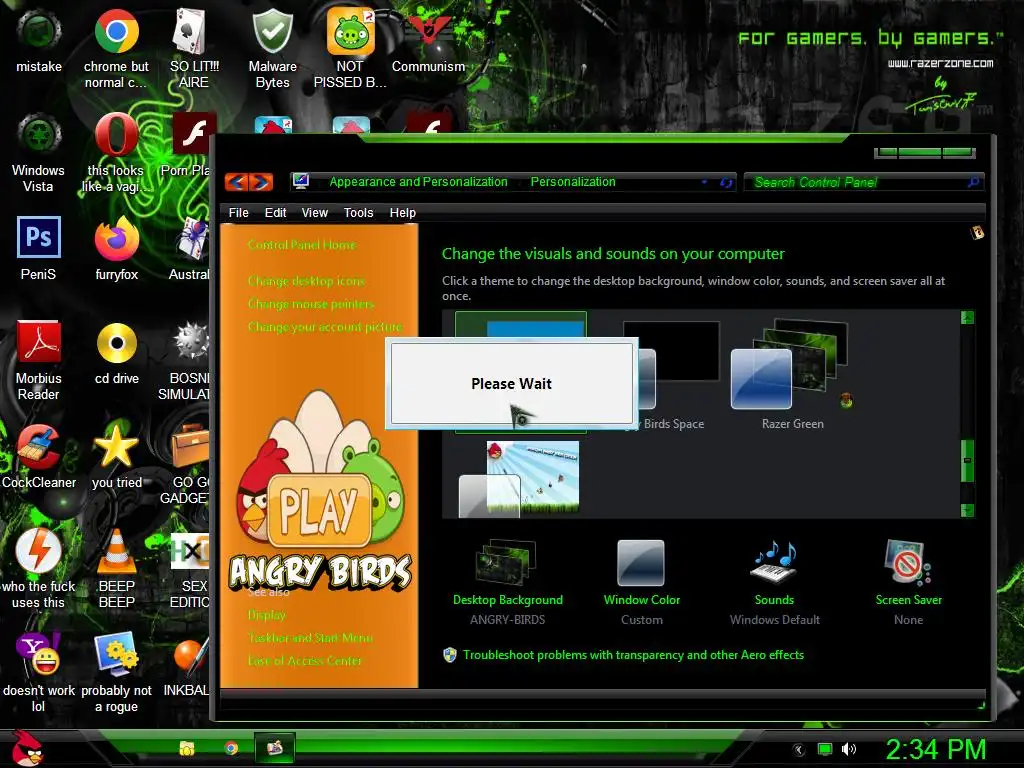Image resolution: width=1024 pixels, height=768 pixels.
Task: Open Control Panel Home link
Action: tap(302, 245)
